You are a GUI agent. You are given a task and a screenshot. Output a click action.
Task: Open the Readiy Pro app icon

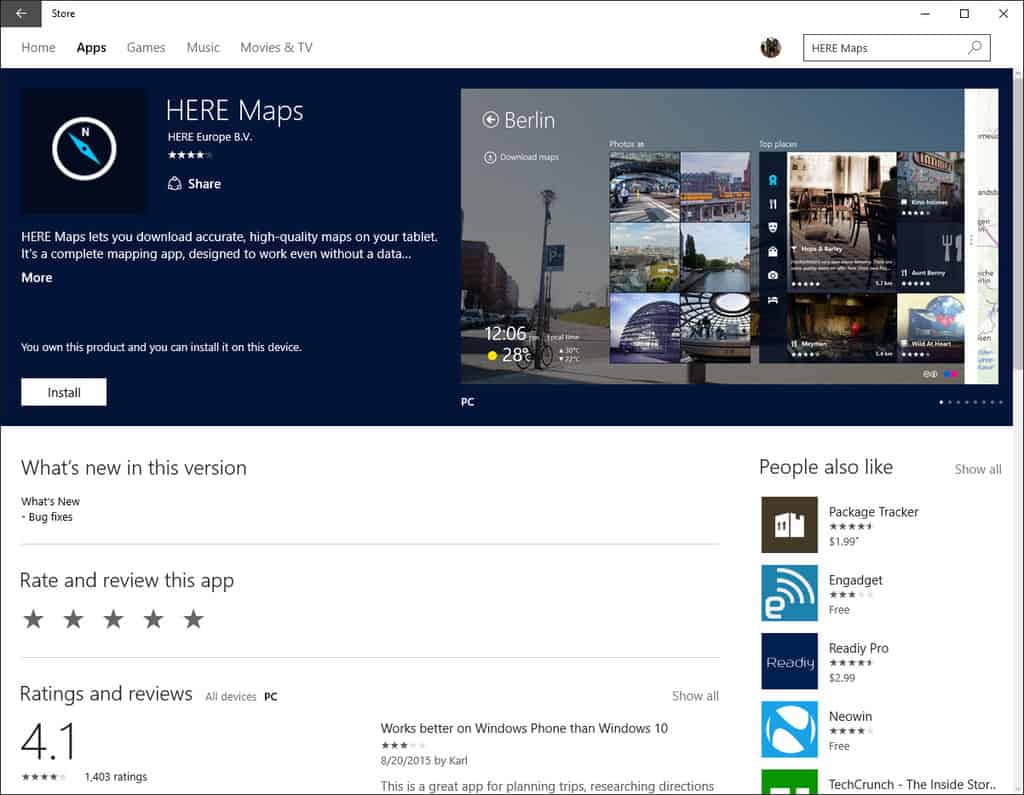coord(789,661)
